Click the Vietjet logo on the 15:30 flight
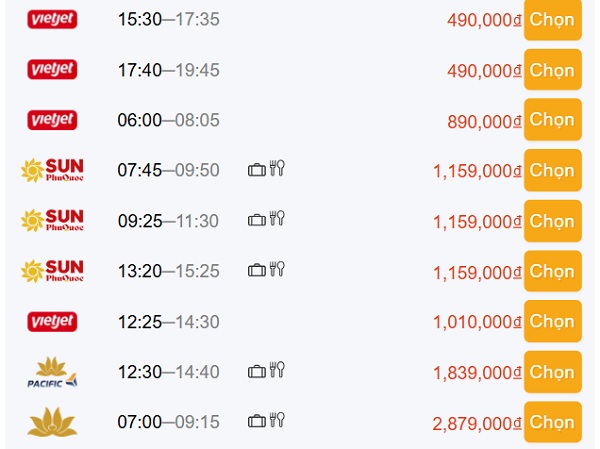Image resolution: width=600 pixels, height=449 pixels. 51,19
